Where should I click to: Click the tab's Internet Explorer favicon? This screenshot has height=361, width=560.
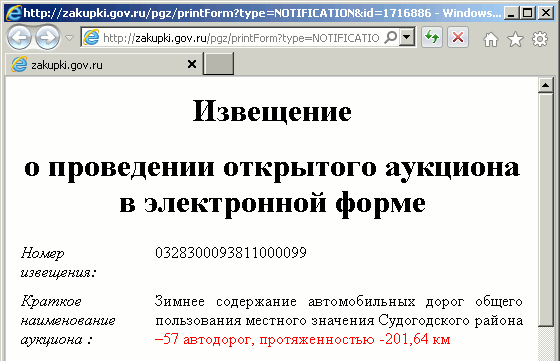[x=19, y=65]
